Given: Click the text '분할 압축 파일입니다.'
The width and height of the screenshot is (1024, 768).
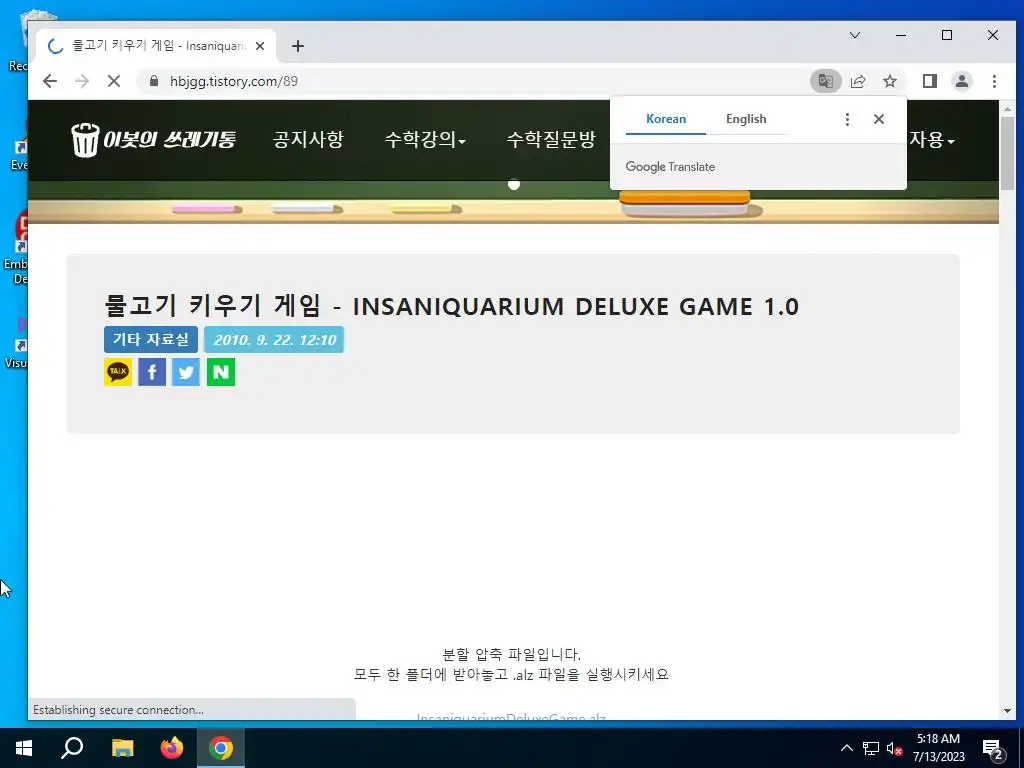Looking at the screenshot, I should [511, 654].
